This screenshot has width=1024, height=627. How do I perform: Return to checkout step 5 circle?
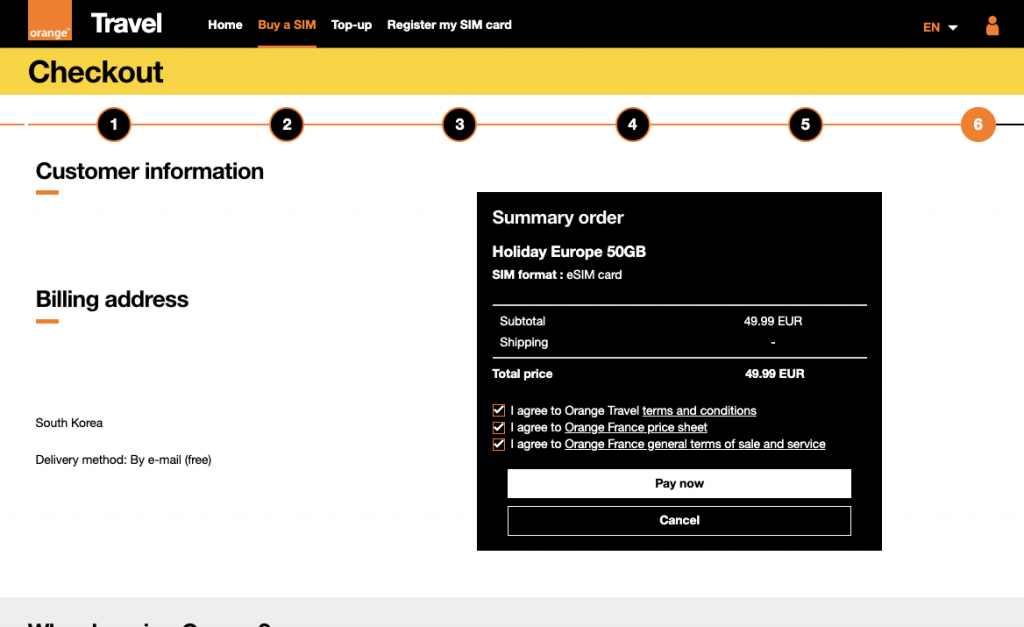click(x=805, y=125)
